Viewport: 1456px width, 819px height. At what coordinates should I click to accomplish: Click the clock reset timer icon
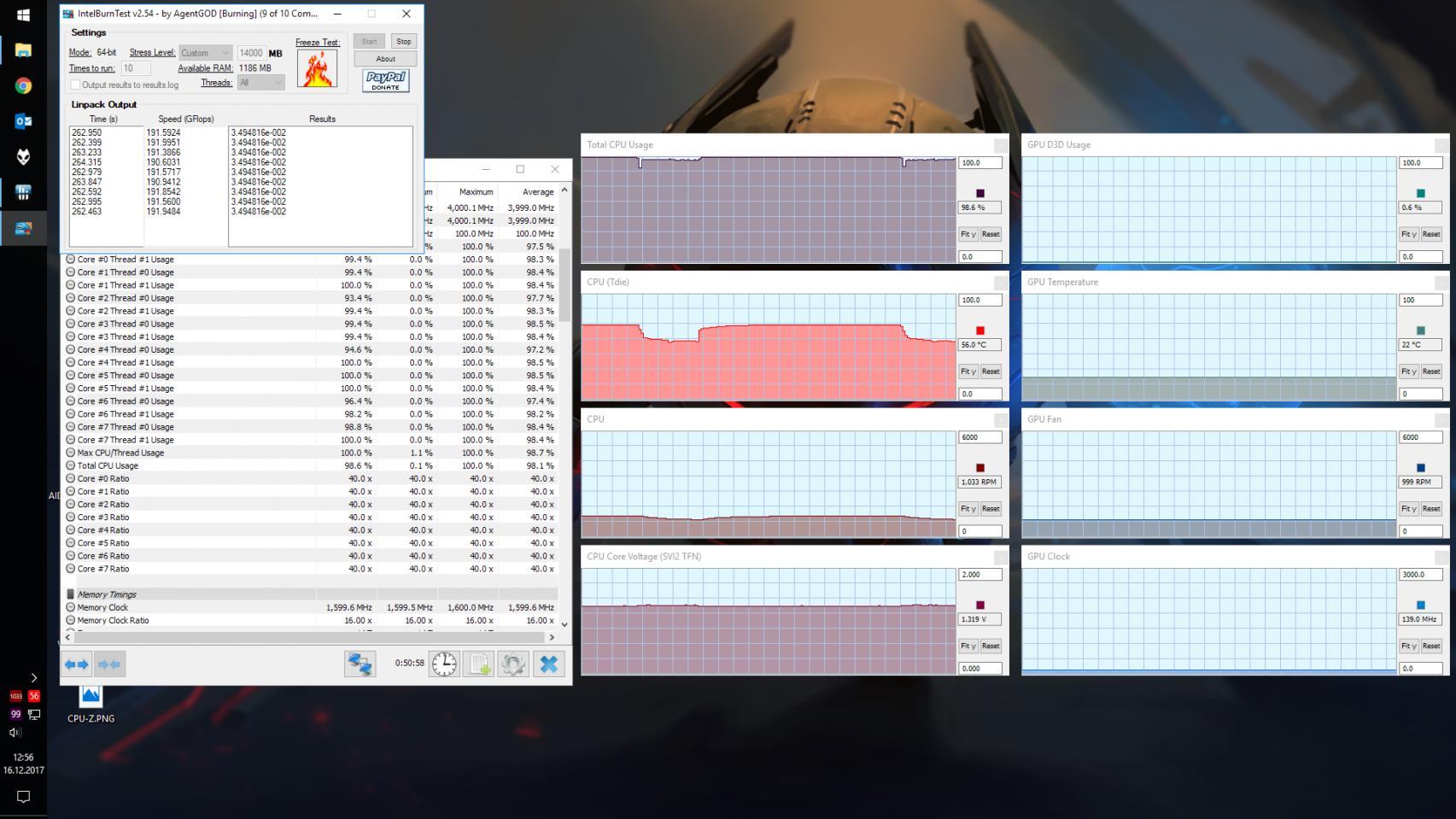coord(444,664)
